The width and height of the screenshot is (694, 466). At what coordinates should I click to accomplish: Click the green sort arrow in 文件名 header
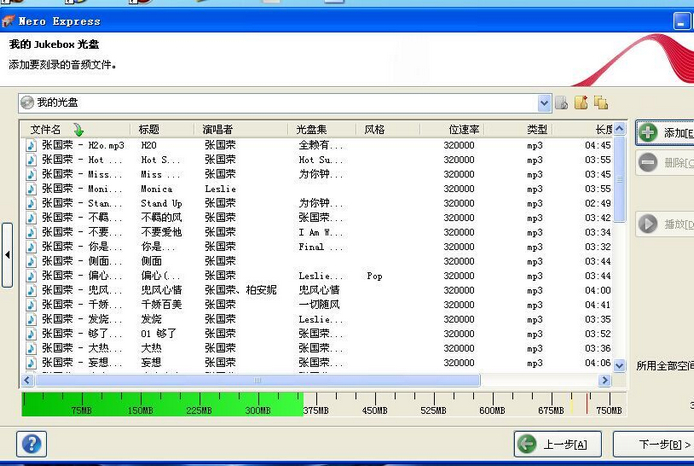point(78,129)
